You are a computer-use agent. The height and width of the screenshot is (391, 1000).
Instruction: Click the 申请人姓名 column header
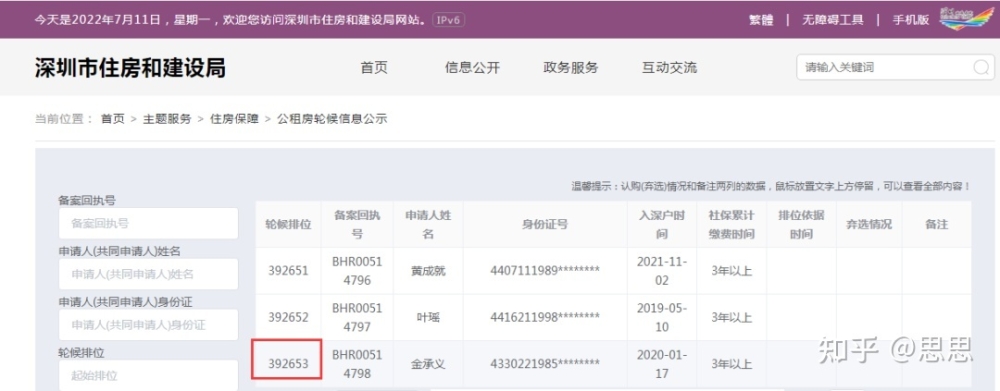[x=428, y=225]
